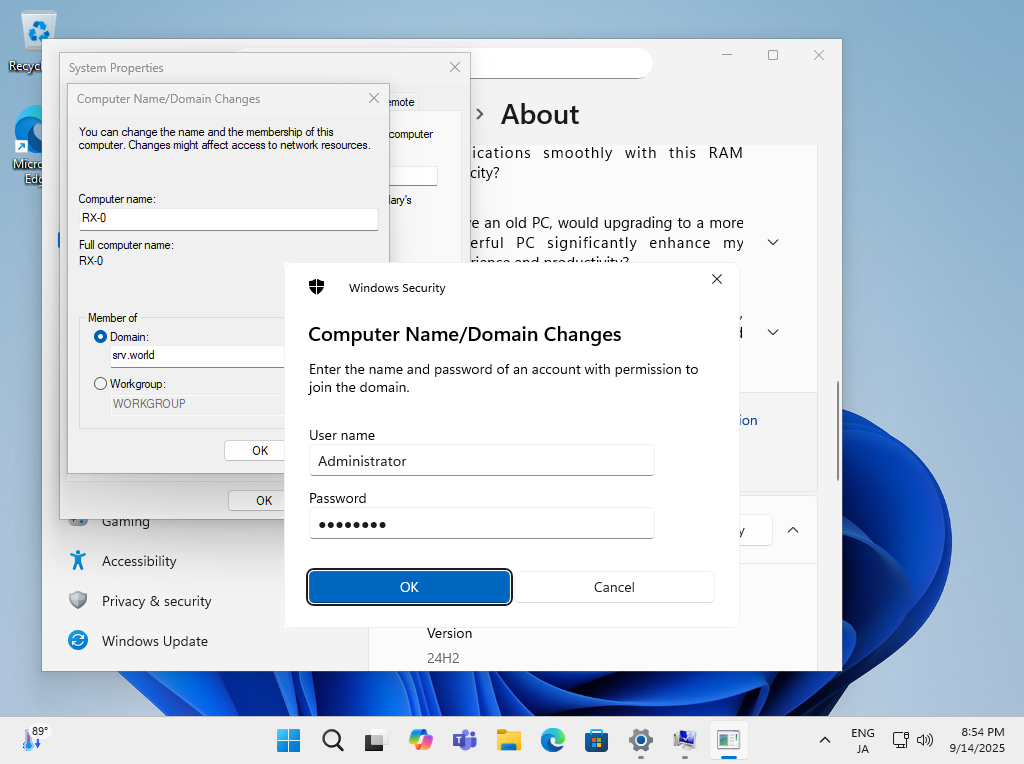Click the Windows Start button

289,741
